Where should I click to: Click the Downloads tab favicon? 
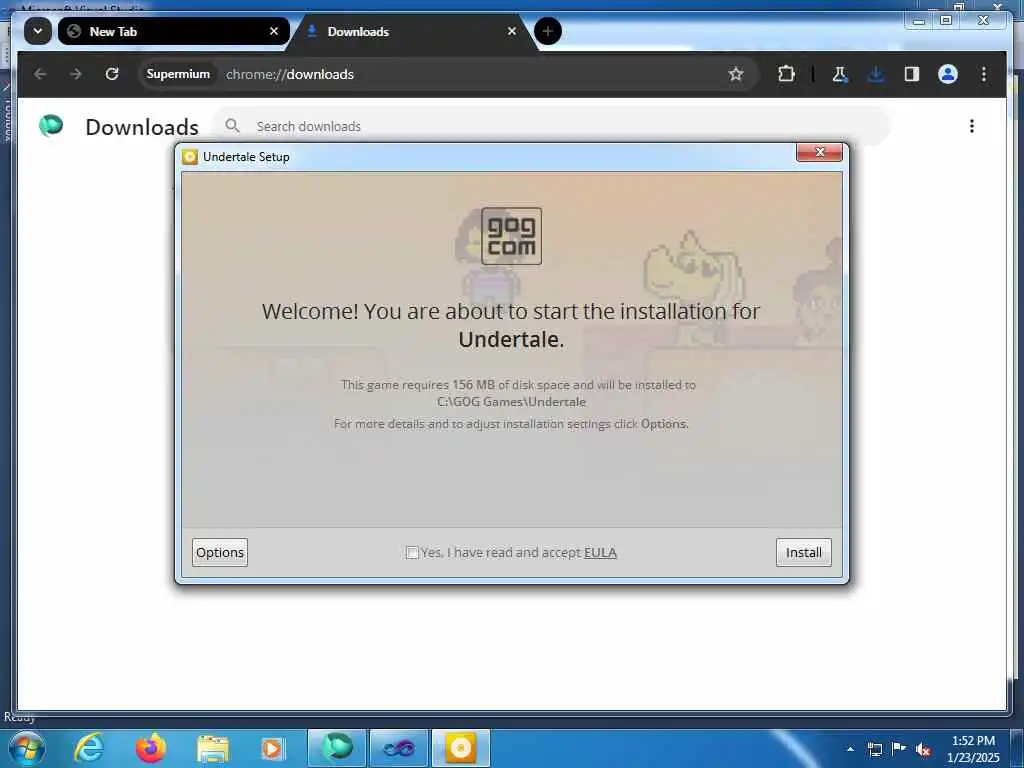point(312,31)
